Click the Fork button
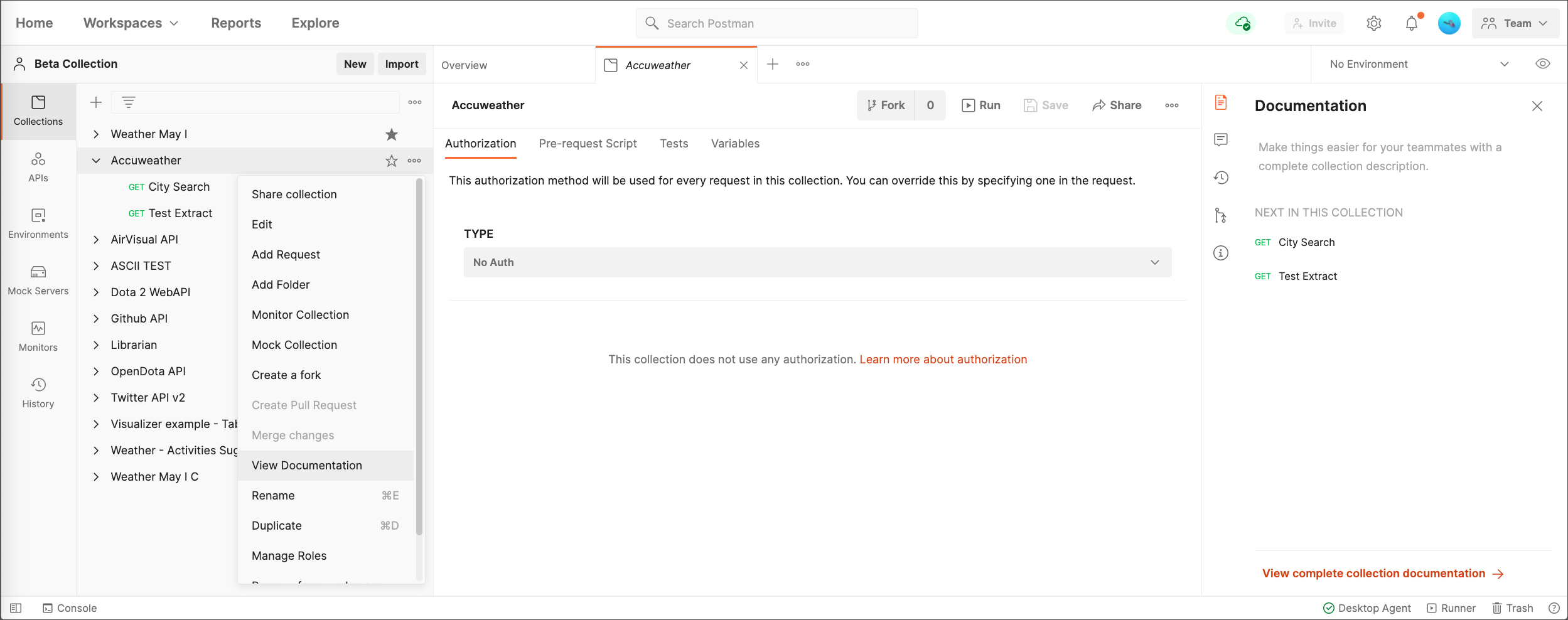This screenshot has height=620, width=1568. (886, 105)
